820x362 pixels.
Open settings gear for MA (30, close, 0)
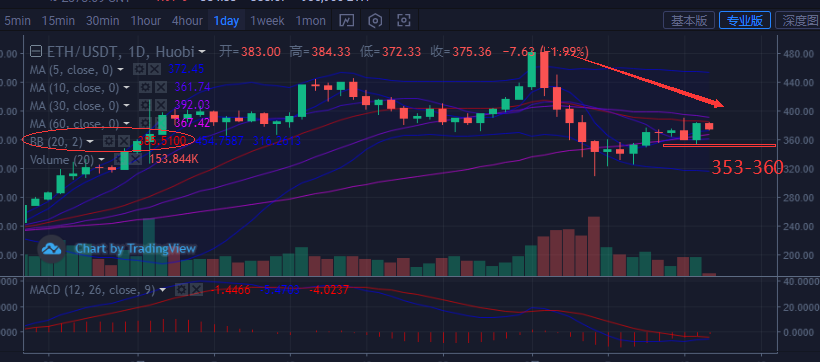tap(145, 106)
